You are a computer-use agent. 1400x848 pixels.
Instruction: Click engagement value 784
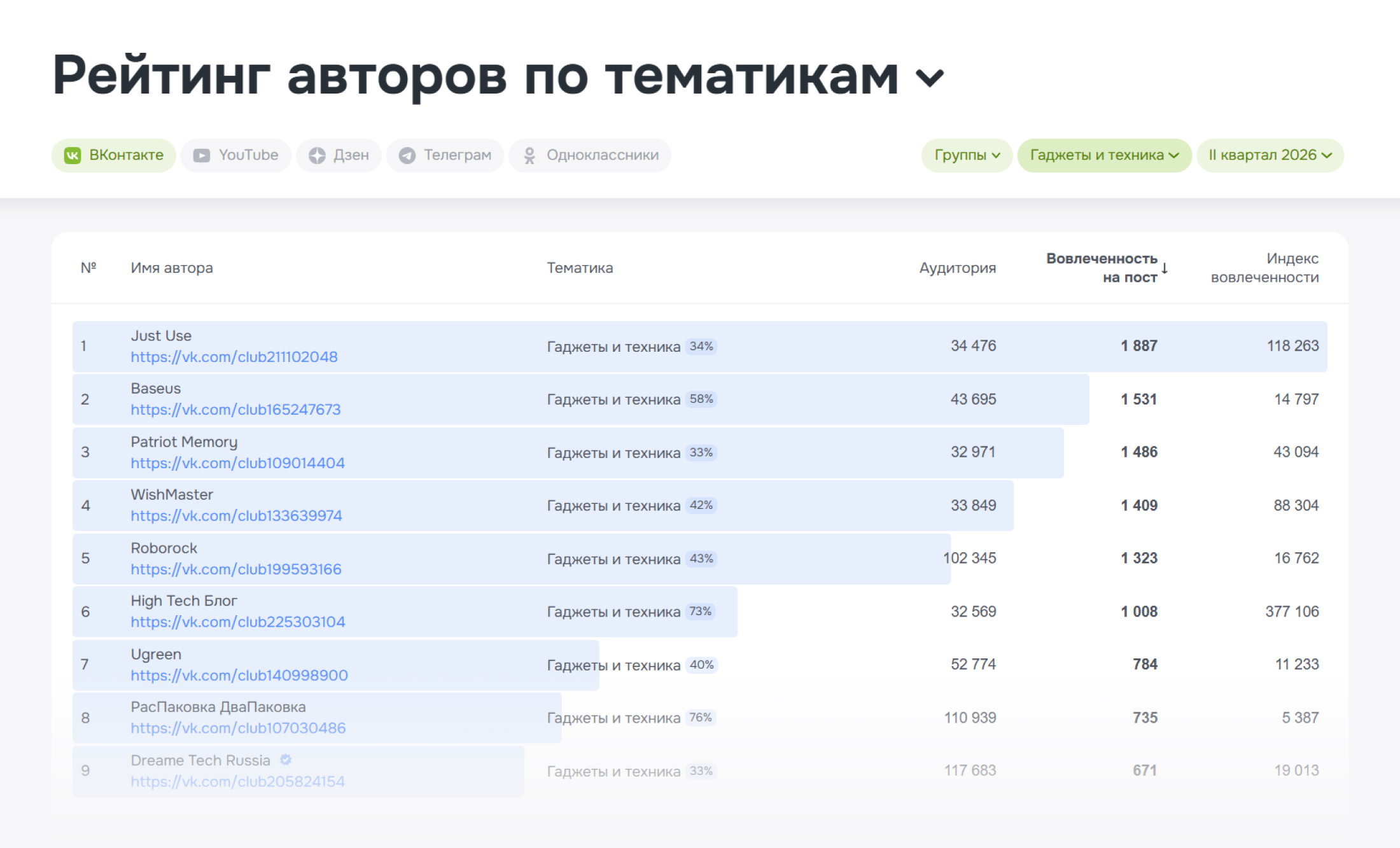1145,665
